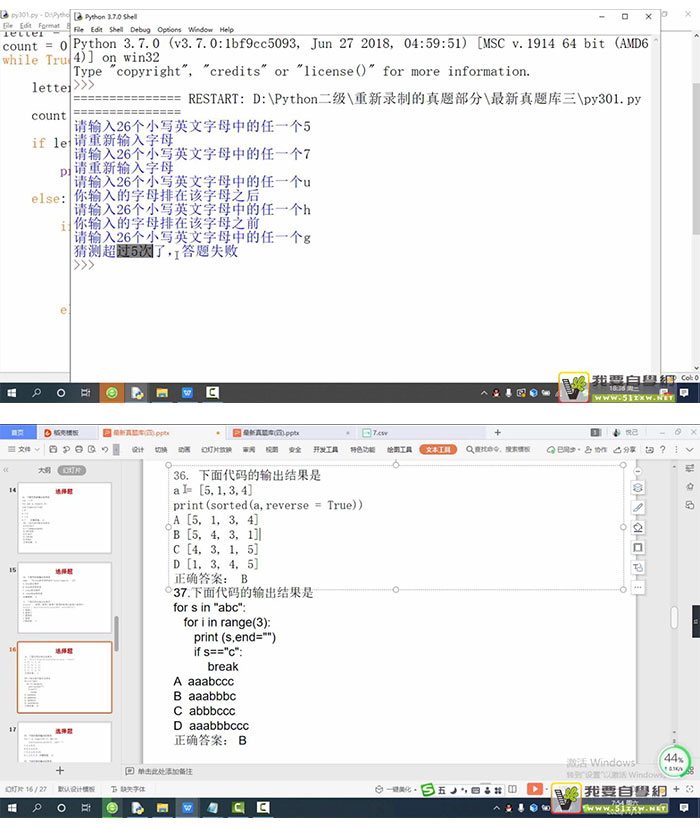700x828 pixels.
Task: Click the Undo arrow in WPS toolbar
Action: (105, 449)
